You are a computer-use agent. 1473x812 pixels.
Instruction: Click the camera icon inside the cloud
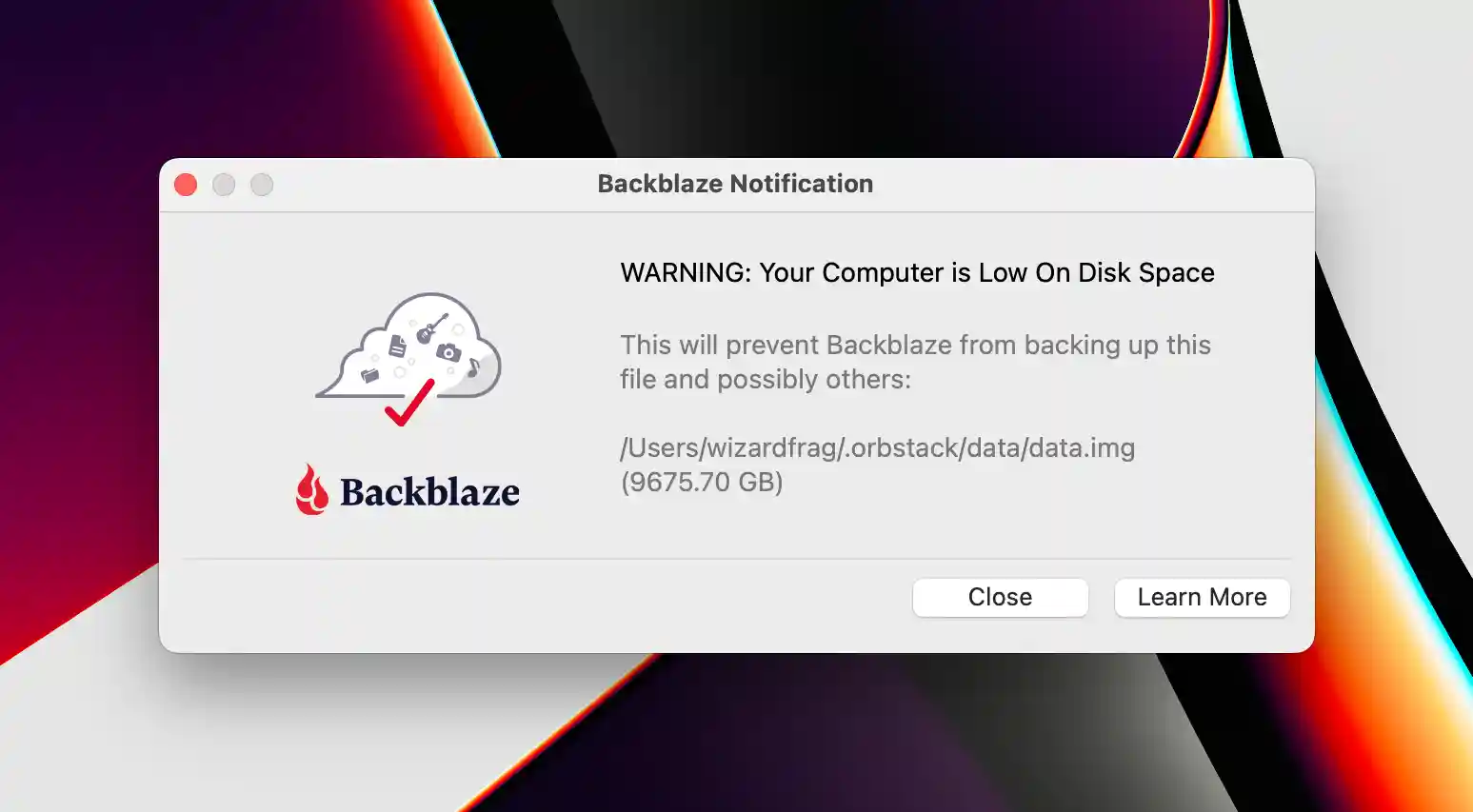pyautogui.click(x=448, y=353)
